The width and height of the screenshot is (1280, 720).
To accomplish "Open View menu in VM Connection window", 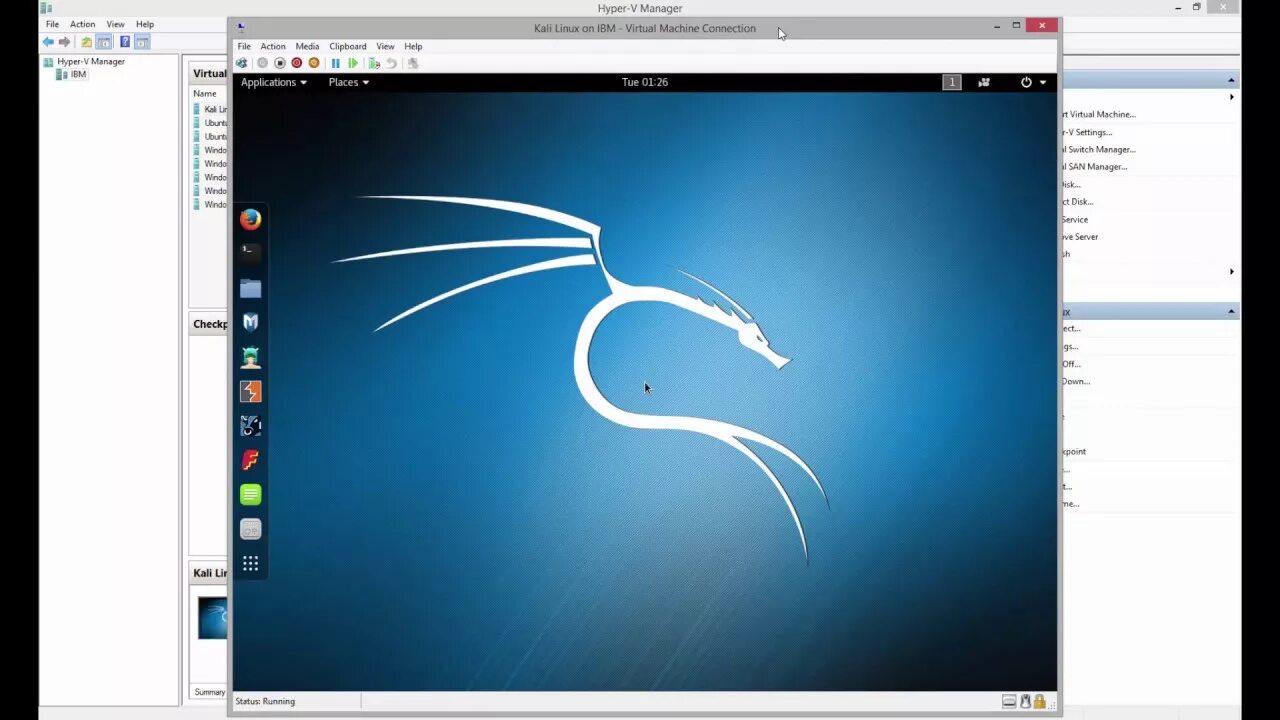I will (385, 46).
